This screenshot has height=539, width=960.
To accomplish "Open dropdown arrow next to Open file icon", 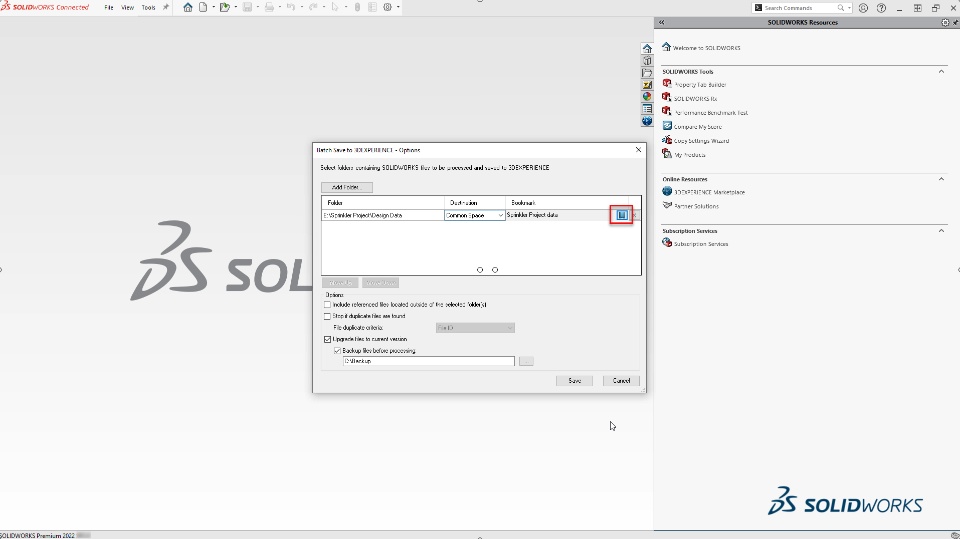I will [x=236, y=7].
